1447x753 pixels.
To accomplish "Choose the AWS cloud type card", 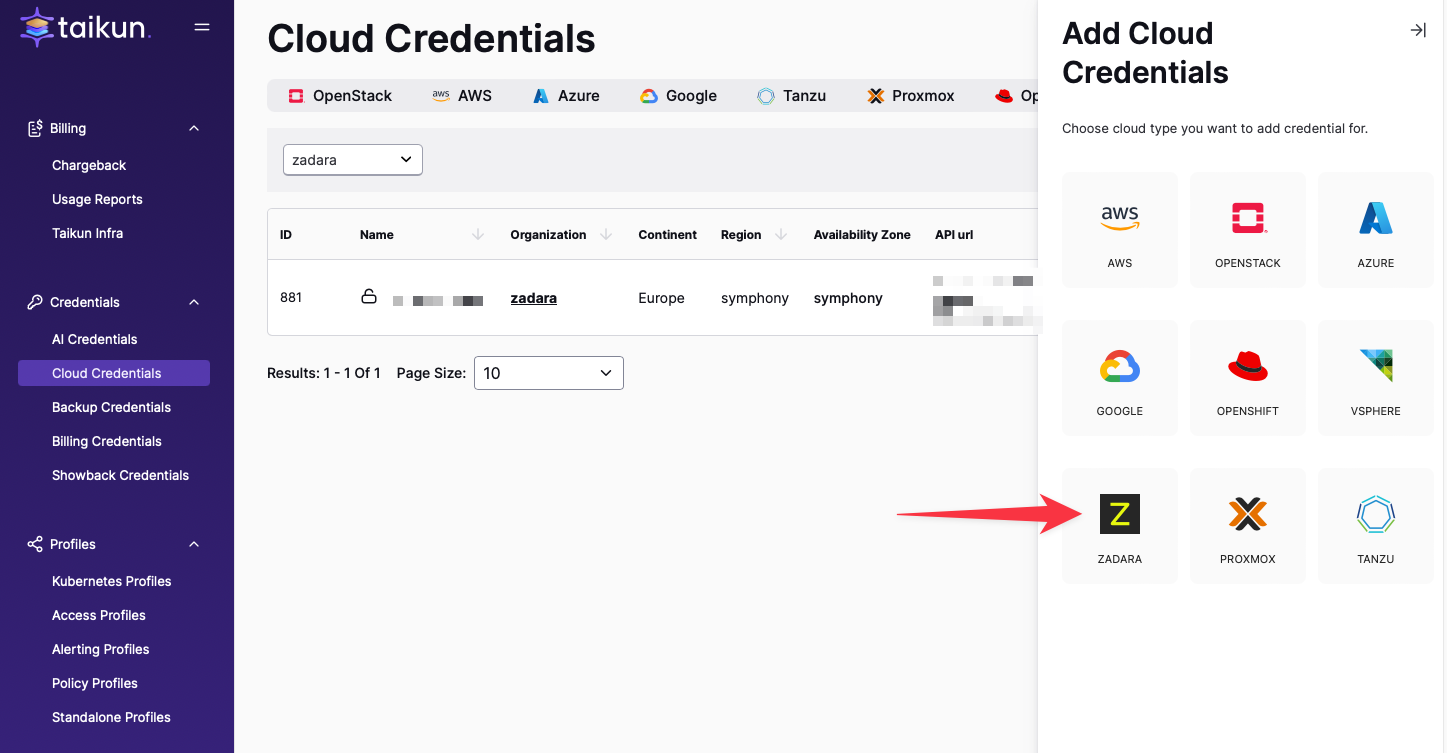I will pyautogui.click(x=1120, y=230).
